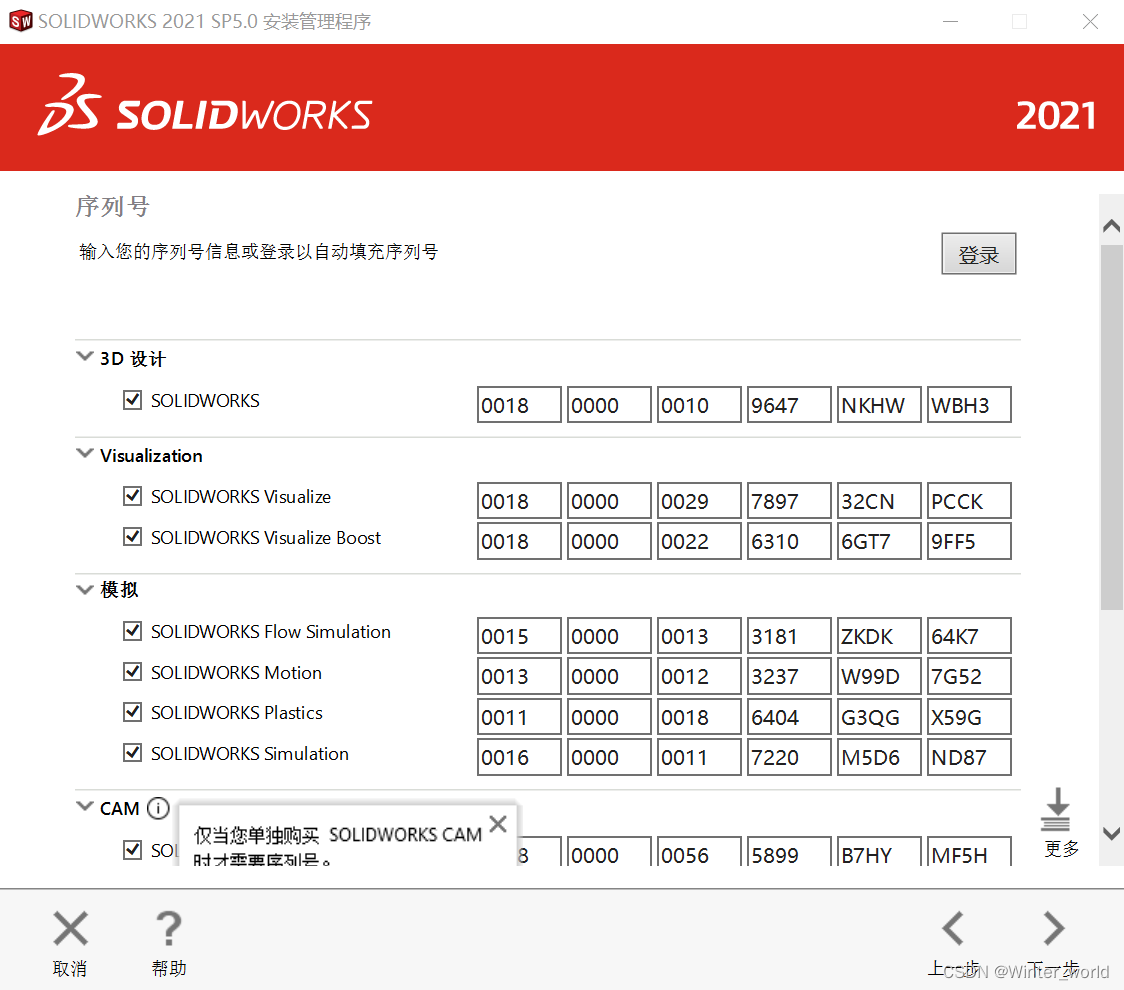Close the SOLIDWORKS CAM tooltip popup
Screen dimensions: 1124x990
click(x=498, y=825)
